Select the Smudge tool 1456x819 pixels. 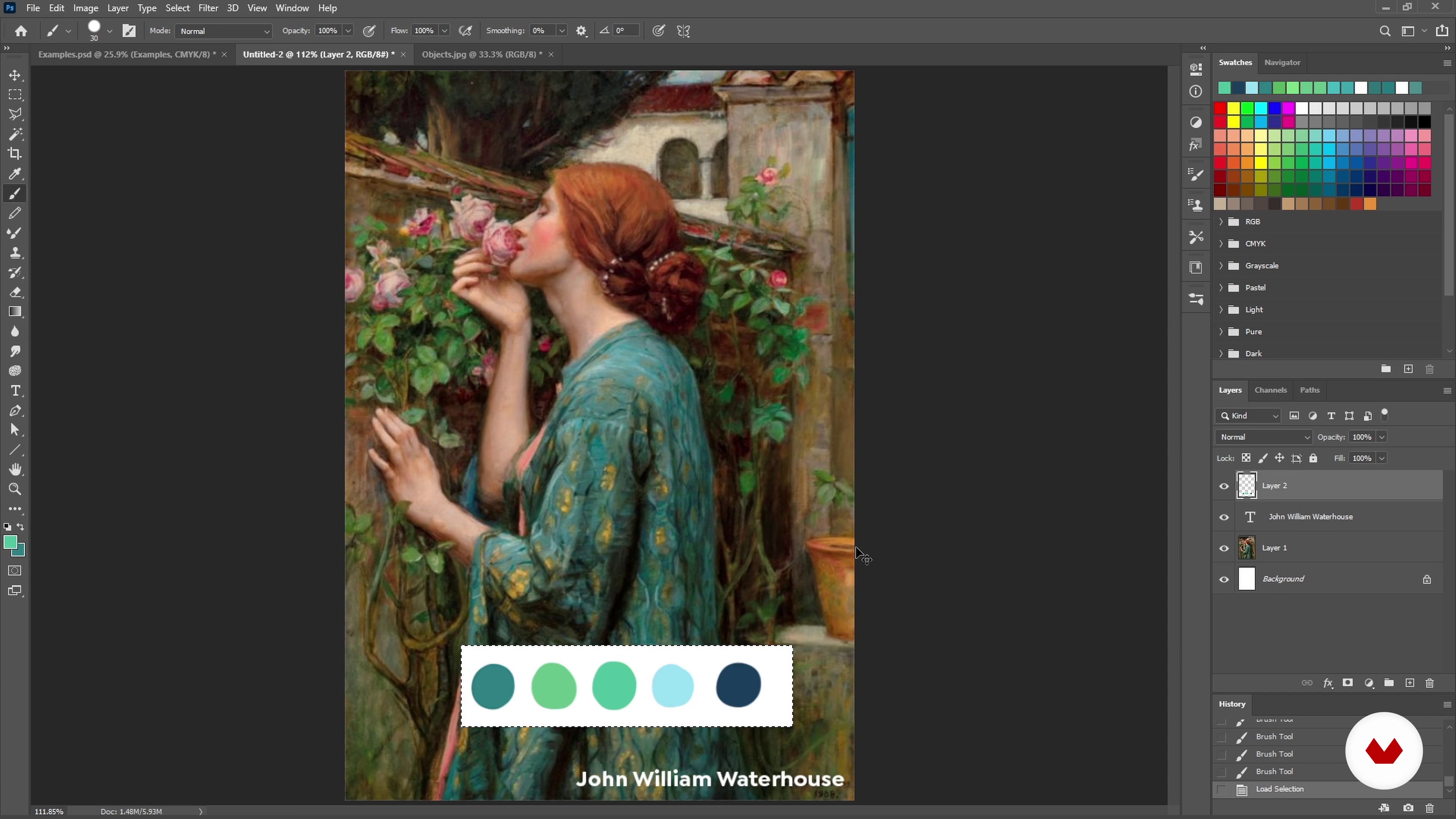[15, 351]
